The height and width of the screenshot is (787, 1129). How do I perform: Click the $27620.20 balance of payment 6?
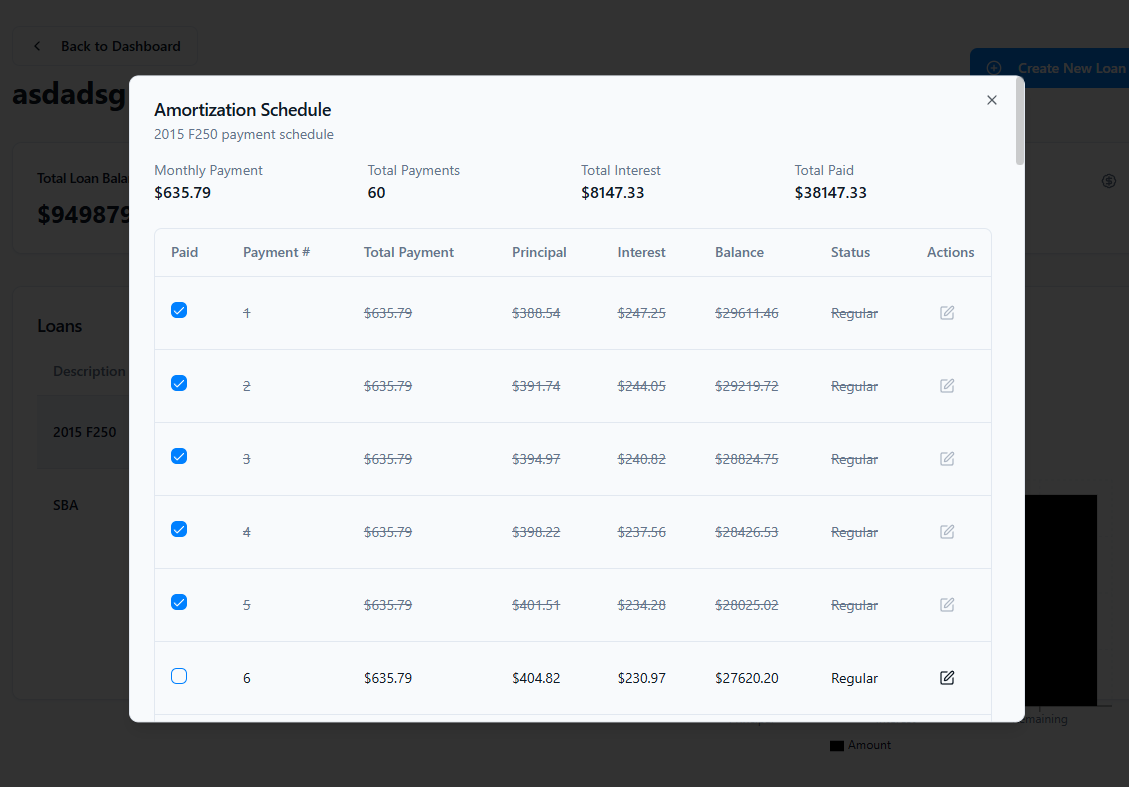pos(747,678)
